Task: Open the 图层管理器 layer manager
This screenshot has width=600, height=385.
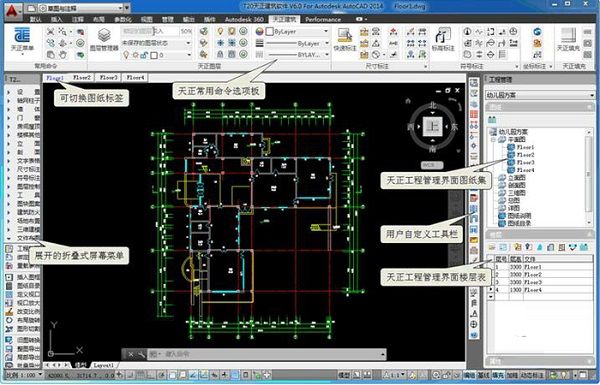Action: pyautogui.click(x=104, y=40)
